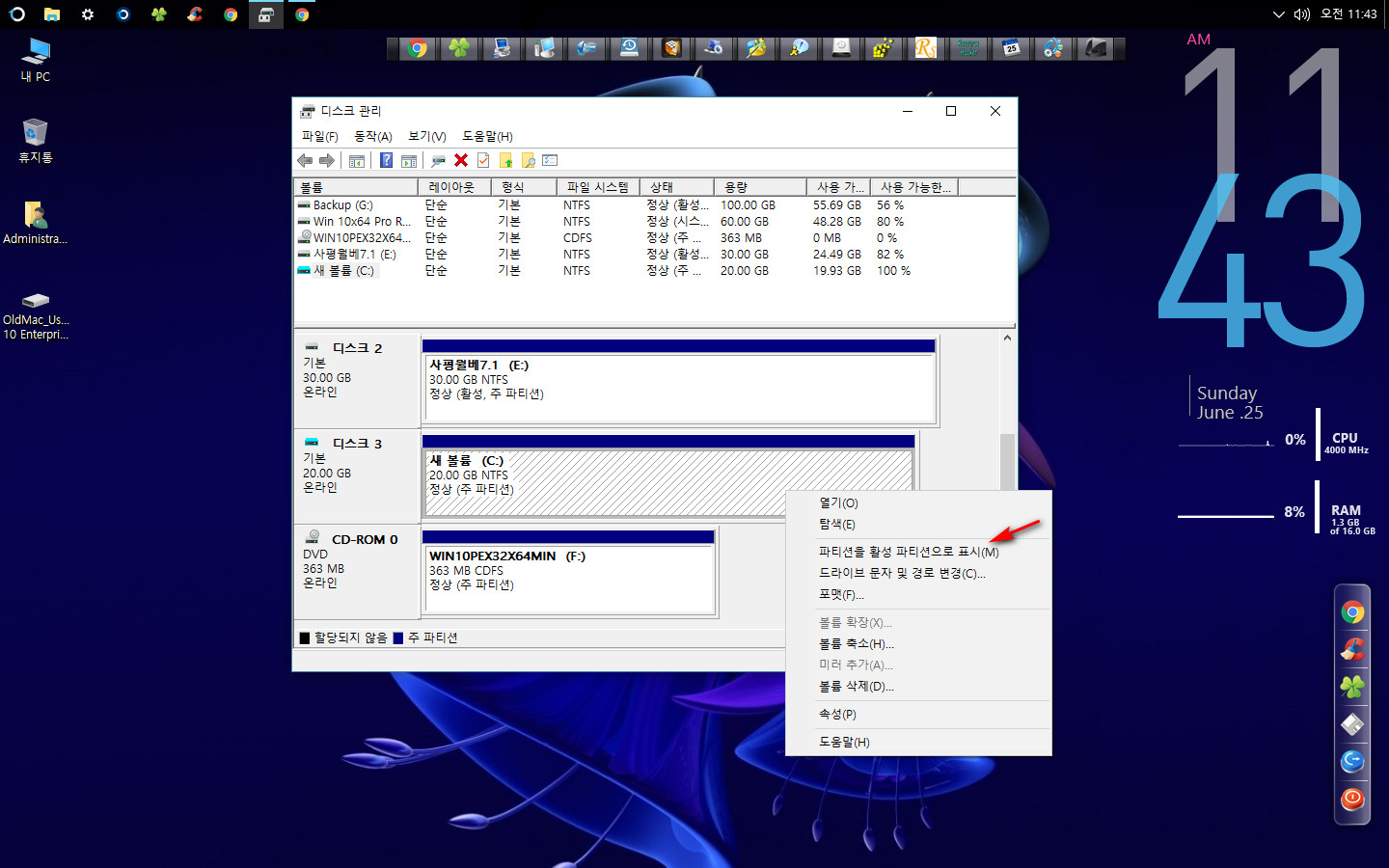Sort by the 용량 column header
The image size is (1389, 868).
760,187
